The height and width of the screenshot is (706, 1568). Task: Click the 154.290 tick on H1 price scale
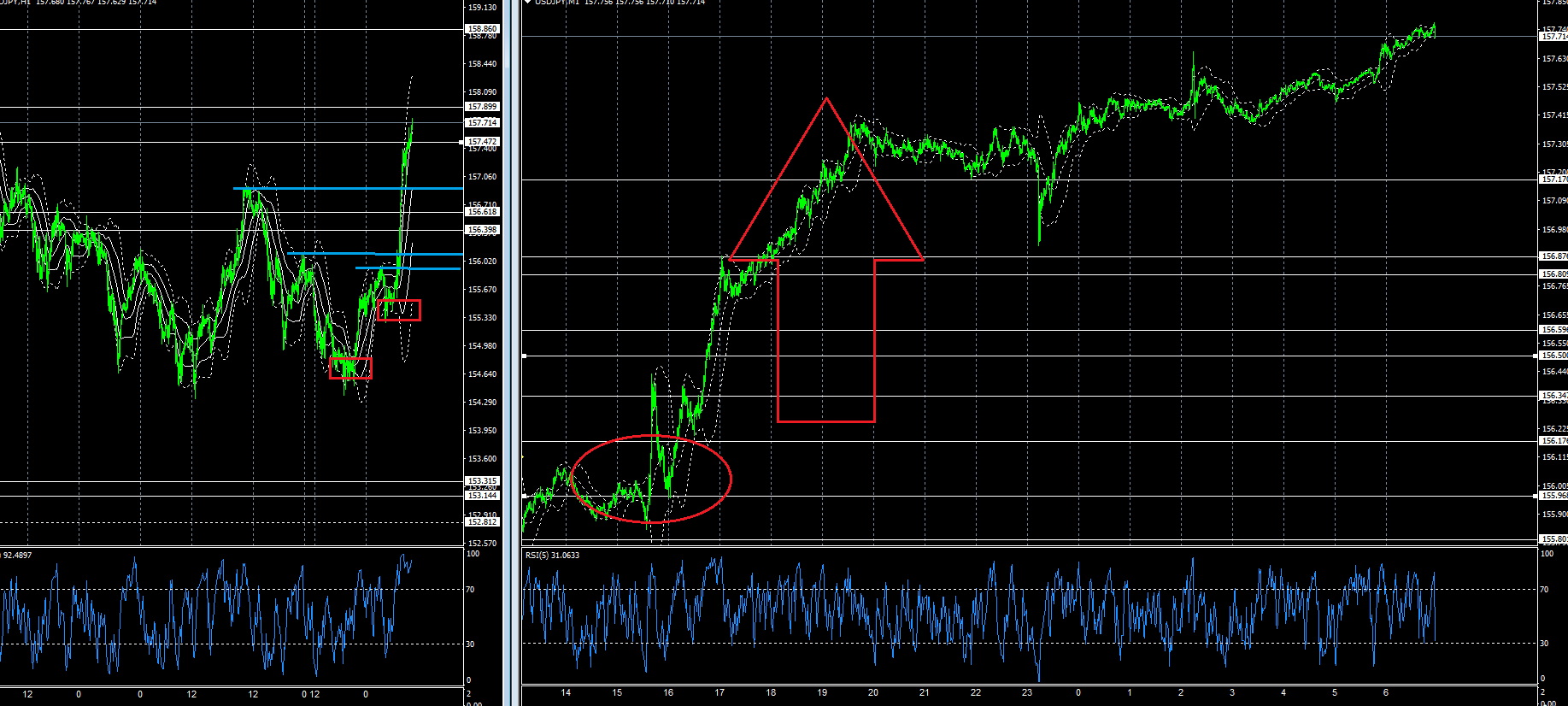click(482, 403)
